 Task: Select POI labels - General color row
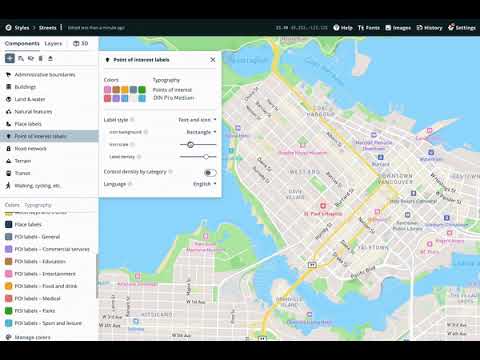click(x=49, y=237)
